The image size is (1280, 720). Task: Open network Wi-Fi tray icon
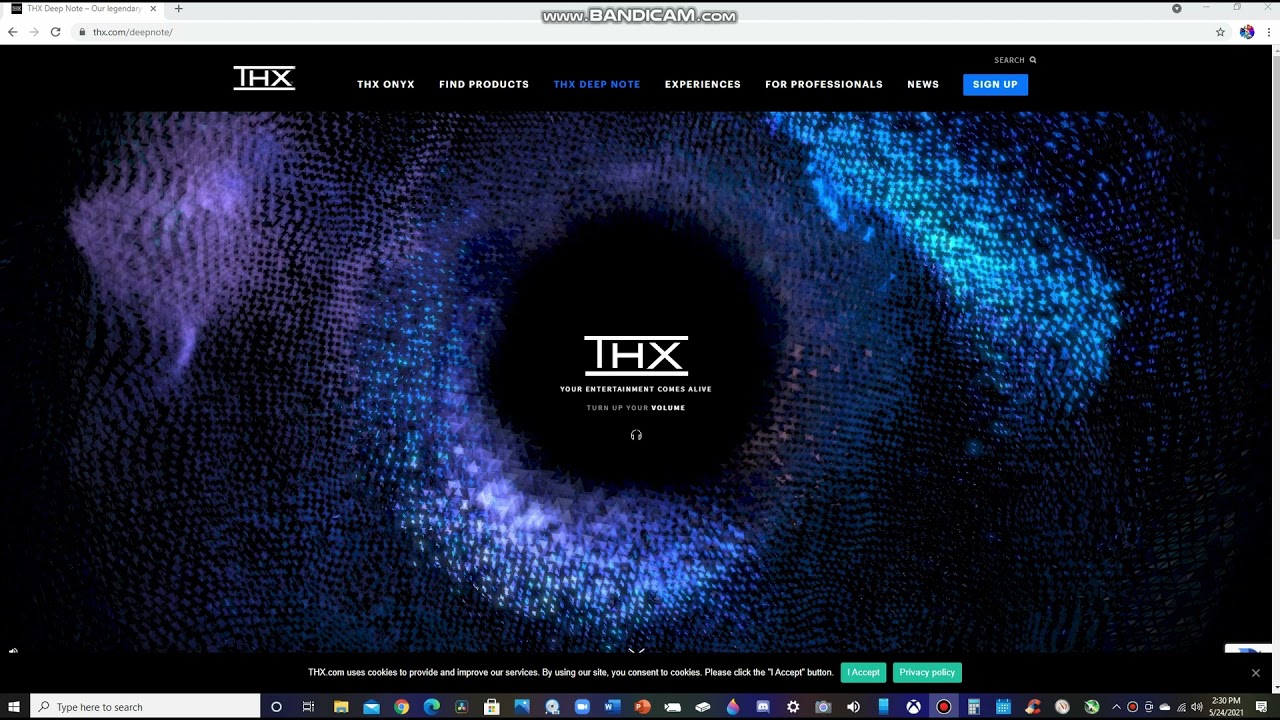tap(1182, 707)
